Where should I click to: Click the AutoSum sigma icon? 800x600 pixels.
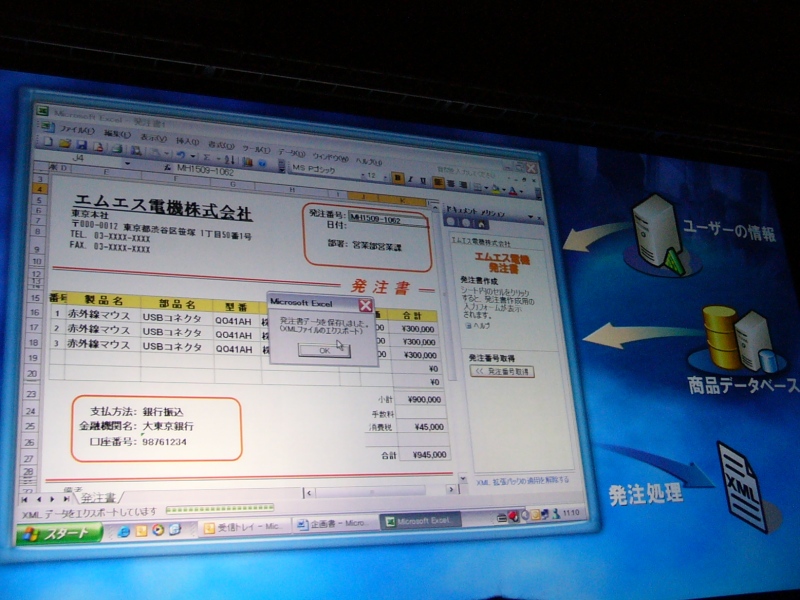207,157
